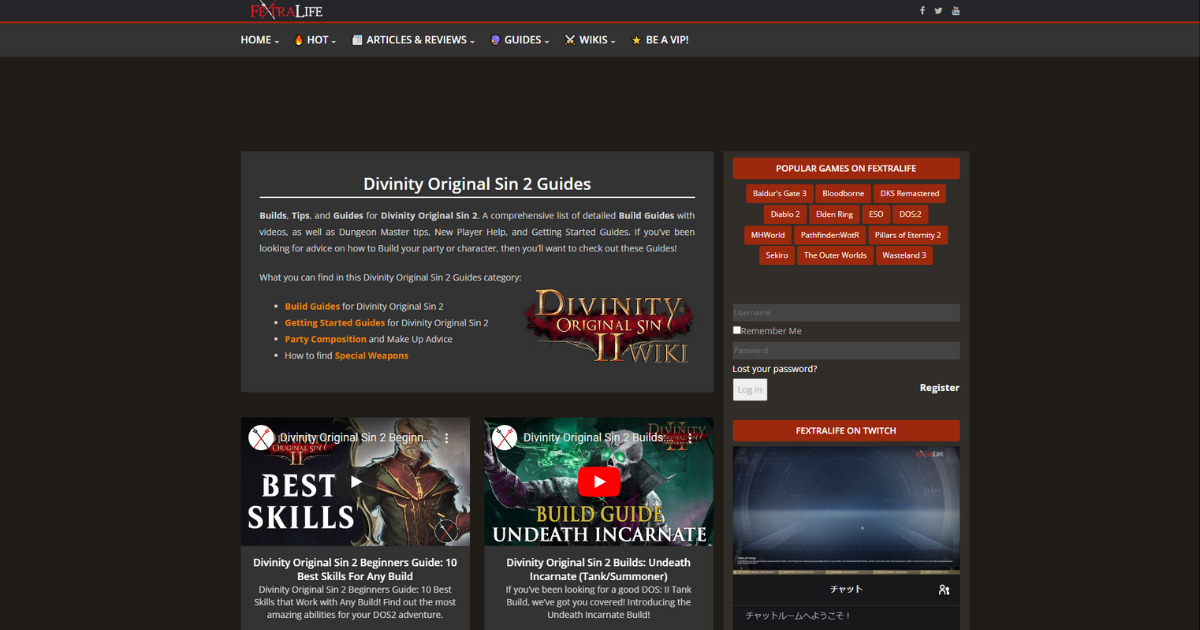1200x630 pixels.
Task: Open the three-dot menu on the Best Skills video
Action: [446, 438]
